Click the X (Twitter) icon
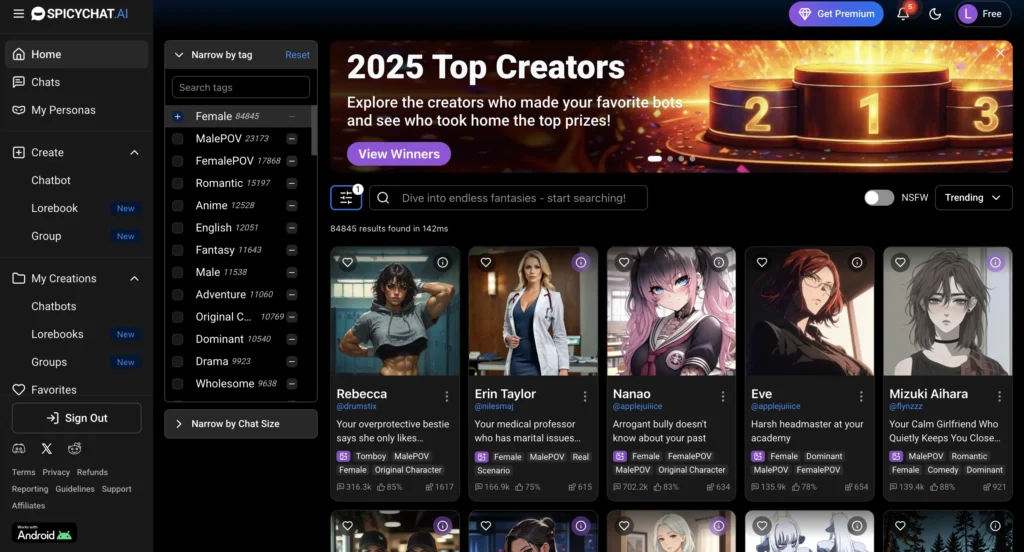Screen dimensions: 1024x552 click(47, 449)
